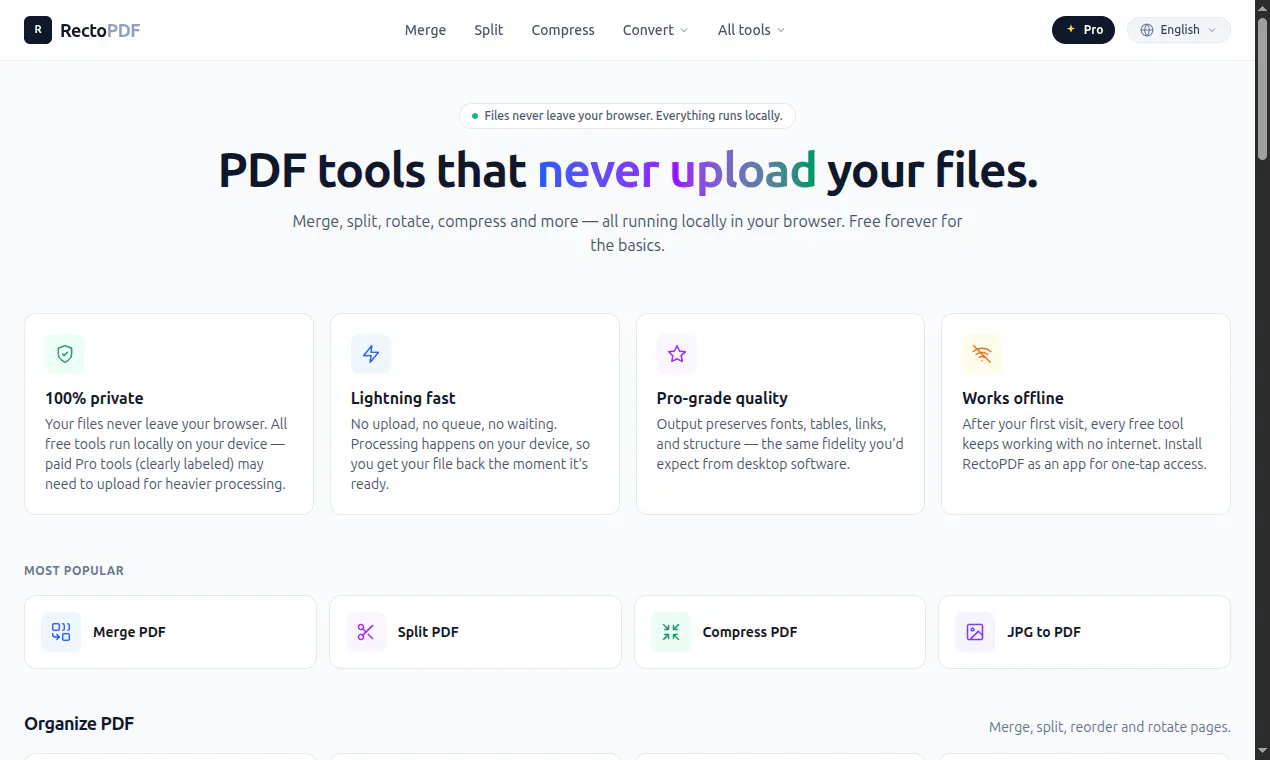Click the RectoPDF brand name link
The height and width of the screenshot is (760, 1270).
point(100,30)
